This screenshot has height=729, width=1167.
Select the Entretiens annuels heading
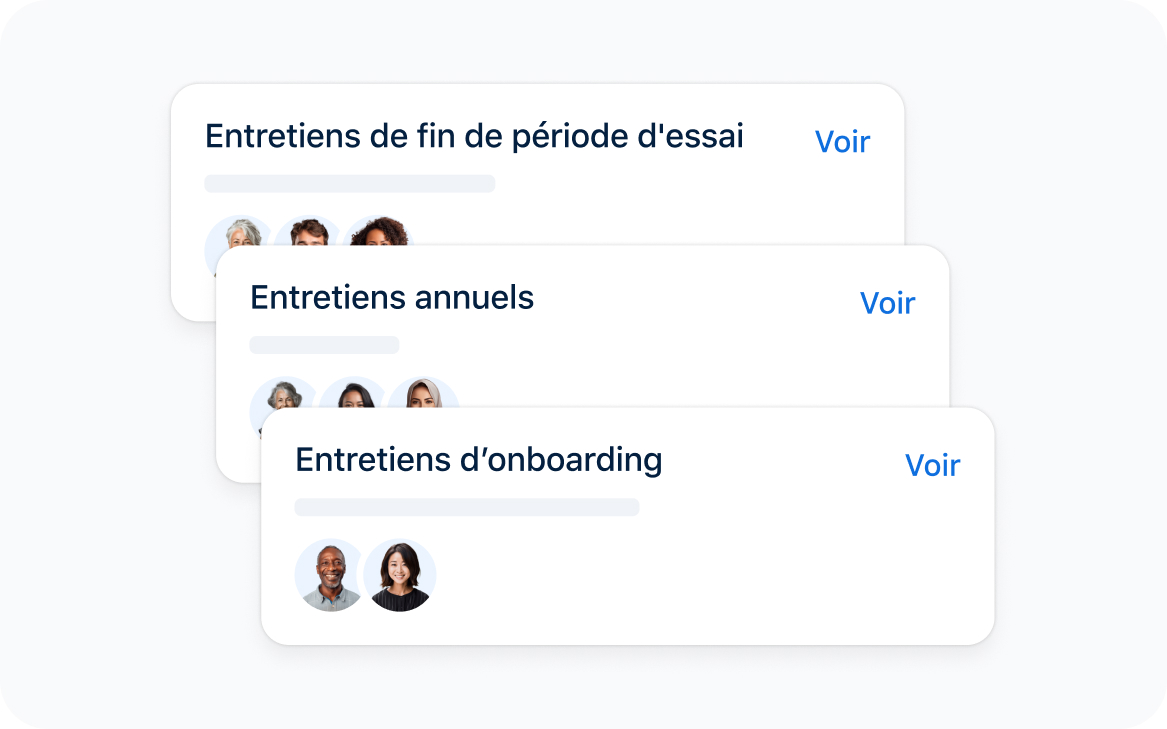[392, 298]
